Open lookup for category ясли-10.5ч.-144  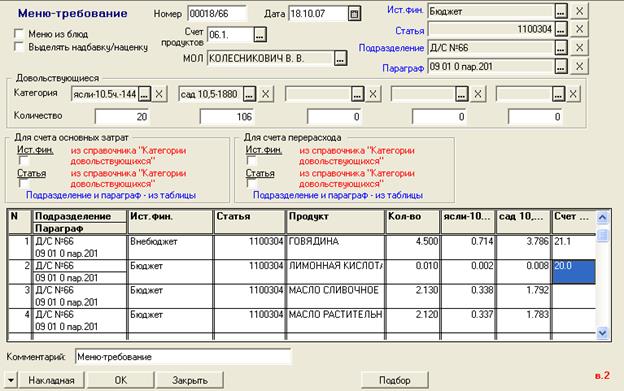tap(144, 94)
